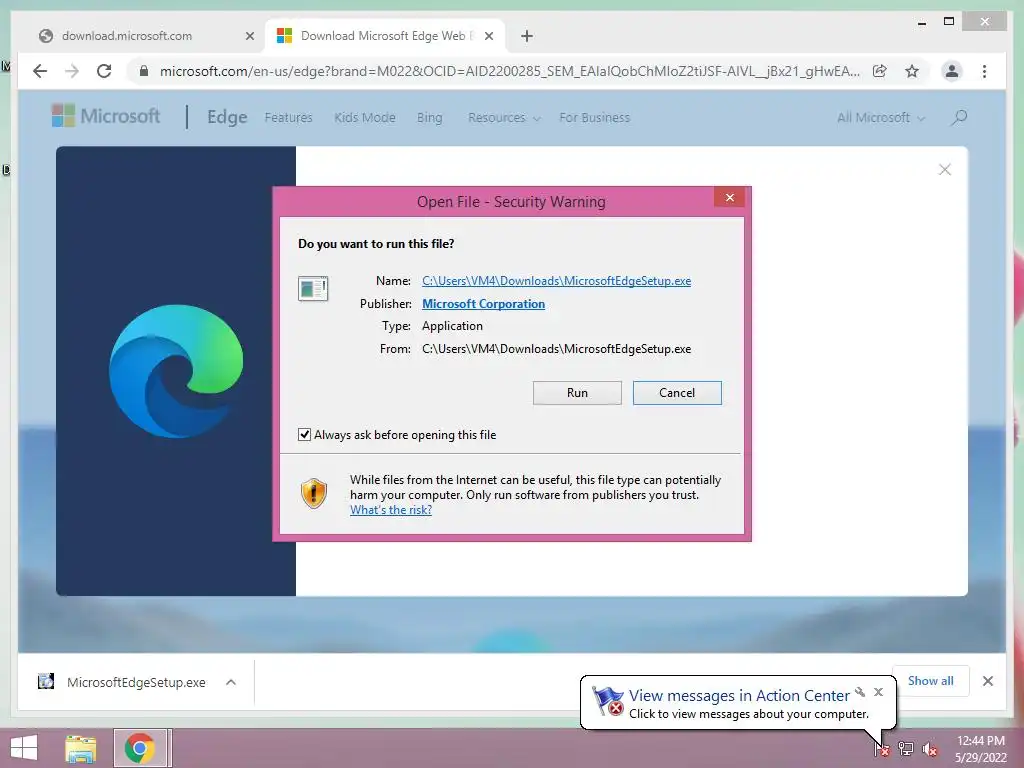The height and width of the screenshot is (768, 1024).
Task: Click the MicrosoftEdgeSetup.exe download file icon
Action: (46, 682)
